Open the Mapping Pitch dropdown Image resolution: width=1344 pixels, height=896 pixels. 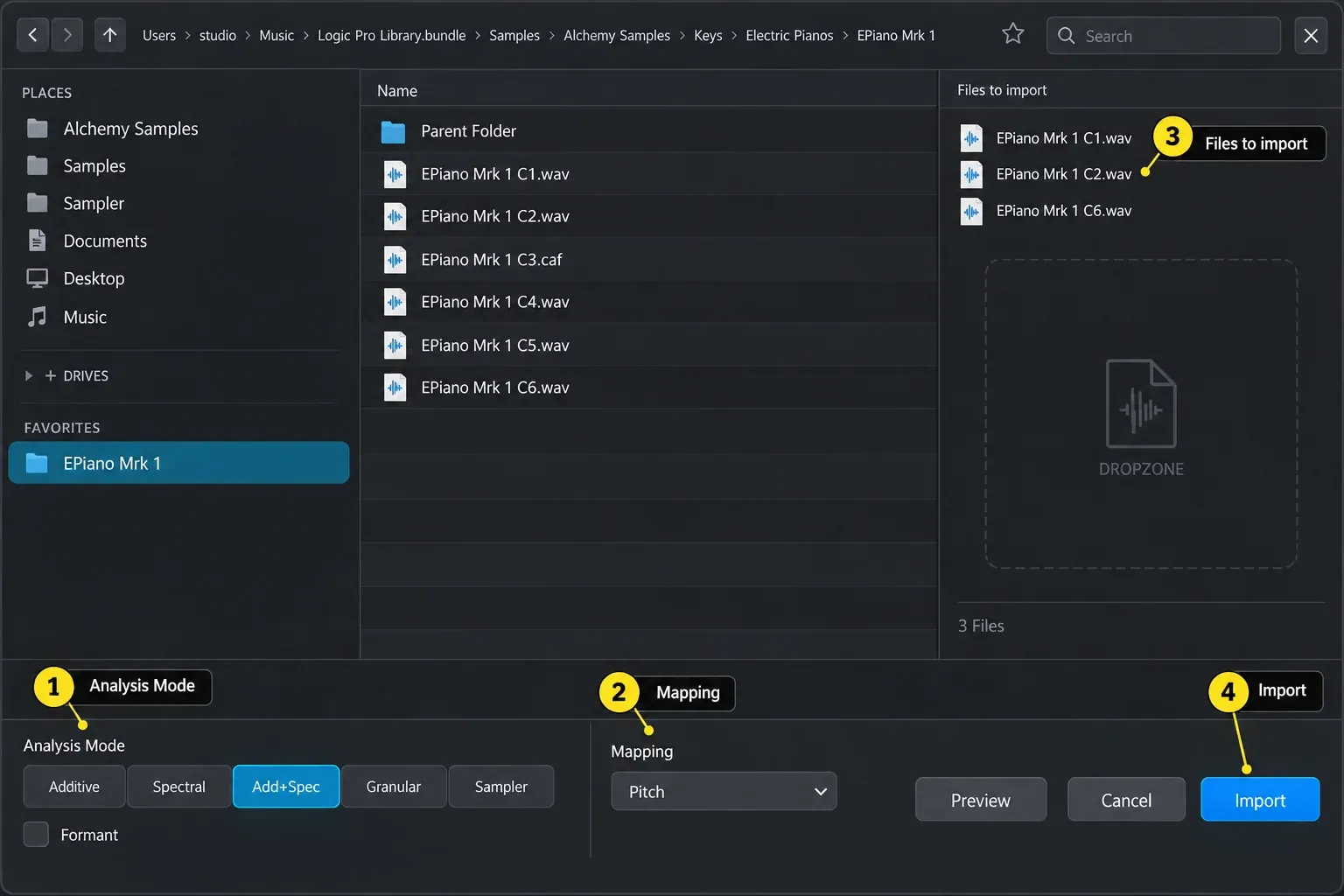point(724,791)
